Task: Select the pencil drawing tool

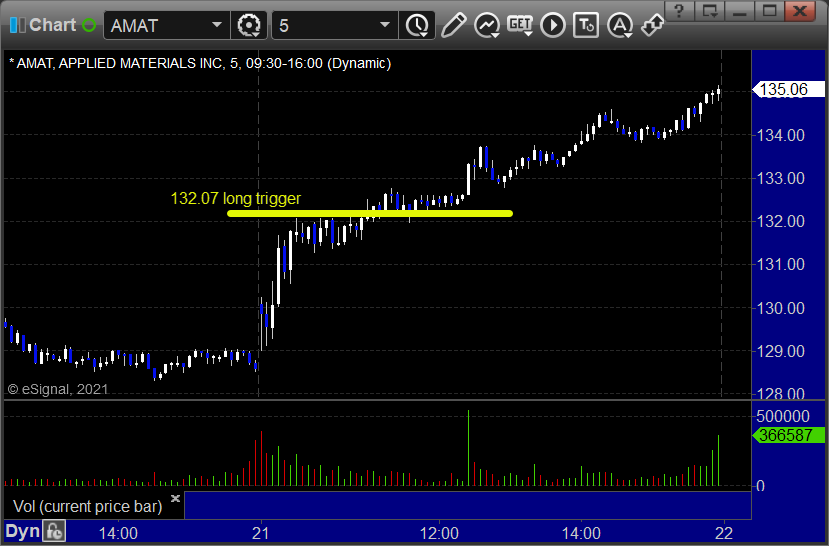Action: [x=453, y=25]
